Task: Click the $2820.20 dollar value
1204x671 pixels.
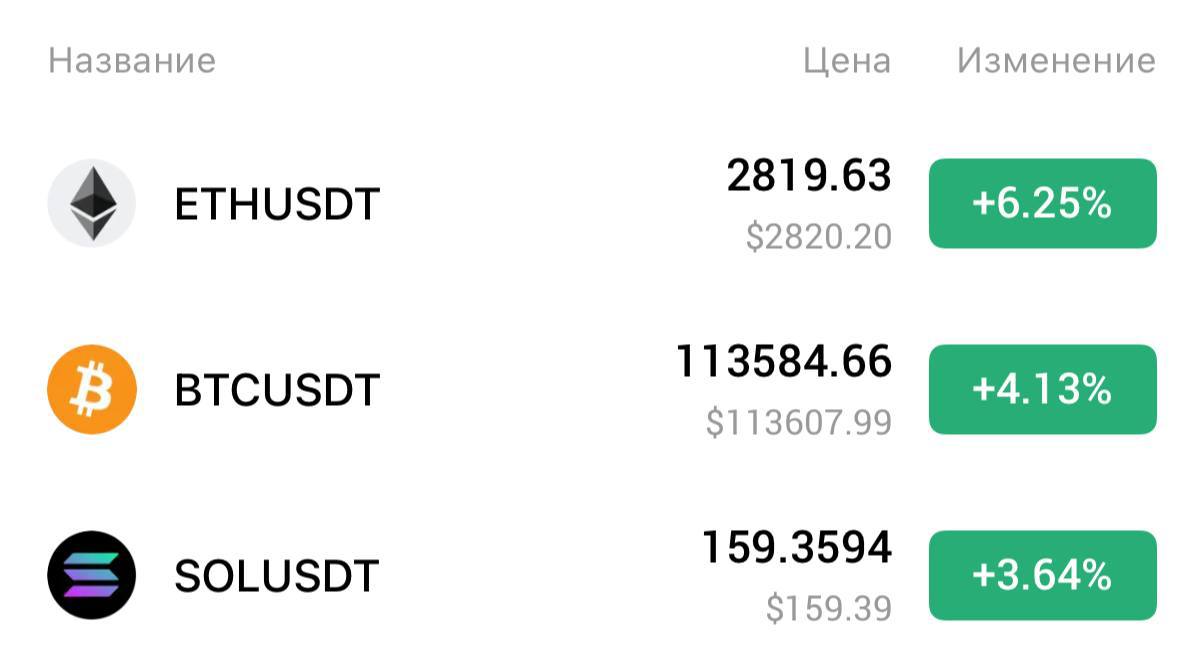Action: (818, 237)
